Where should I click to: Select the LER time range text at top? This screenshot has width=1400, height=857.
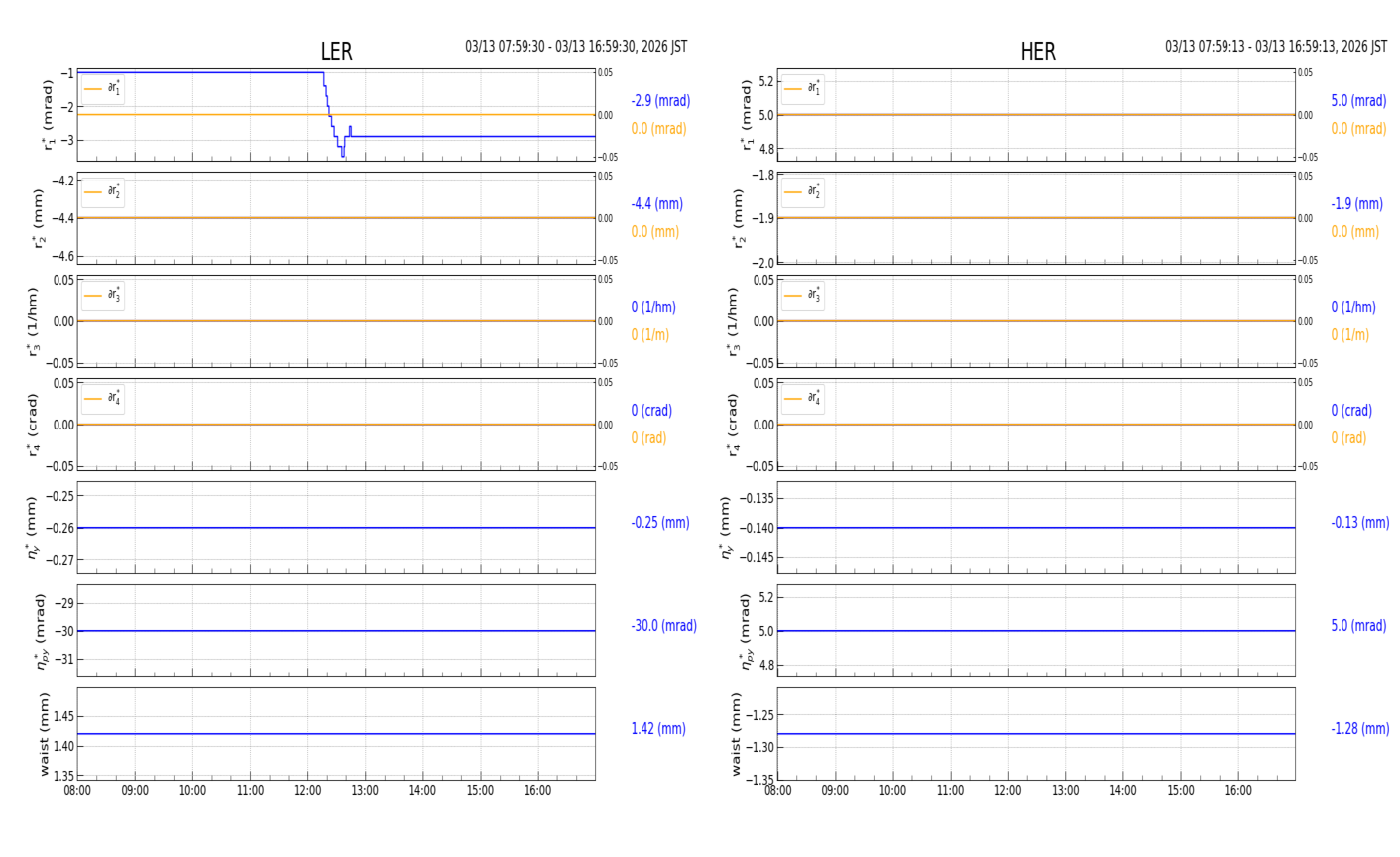(576, 47)
